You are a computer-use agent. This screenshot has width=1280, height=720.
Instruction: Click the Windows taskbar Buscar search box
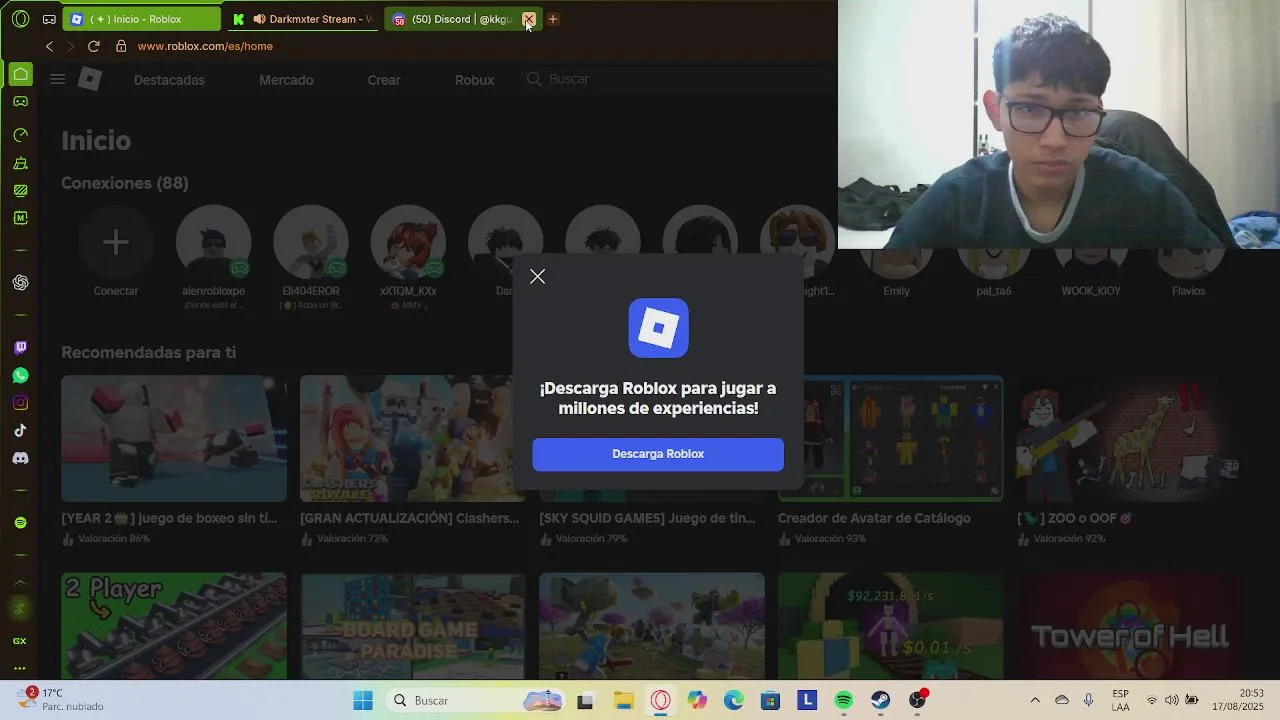click(x=476, y=701)
